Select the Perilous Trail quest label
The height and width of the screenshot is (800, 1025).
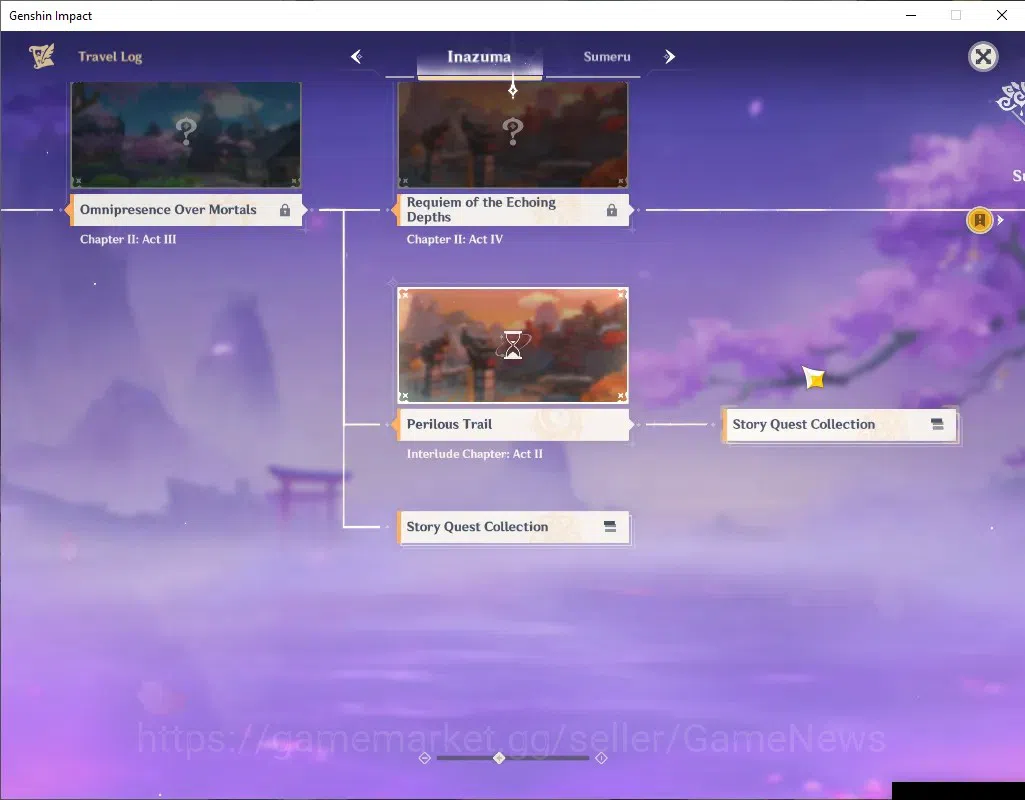coord(513,424)
